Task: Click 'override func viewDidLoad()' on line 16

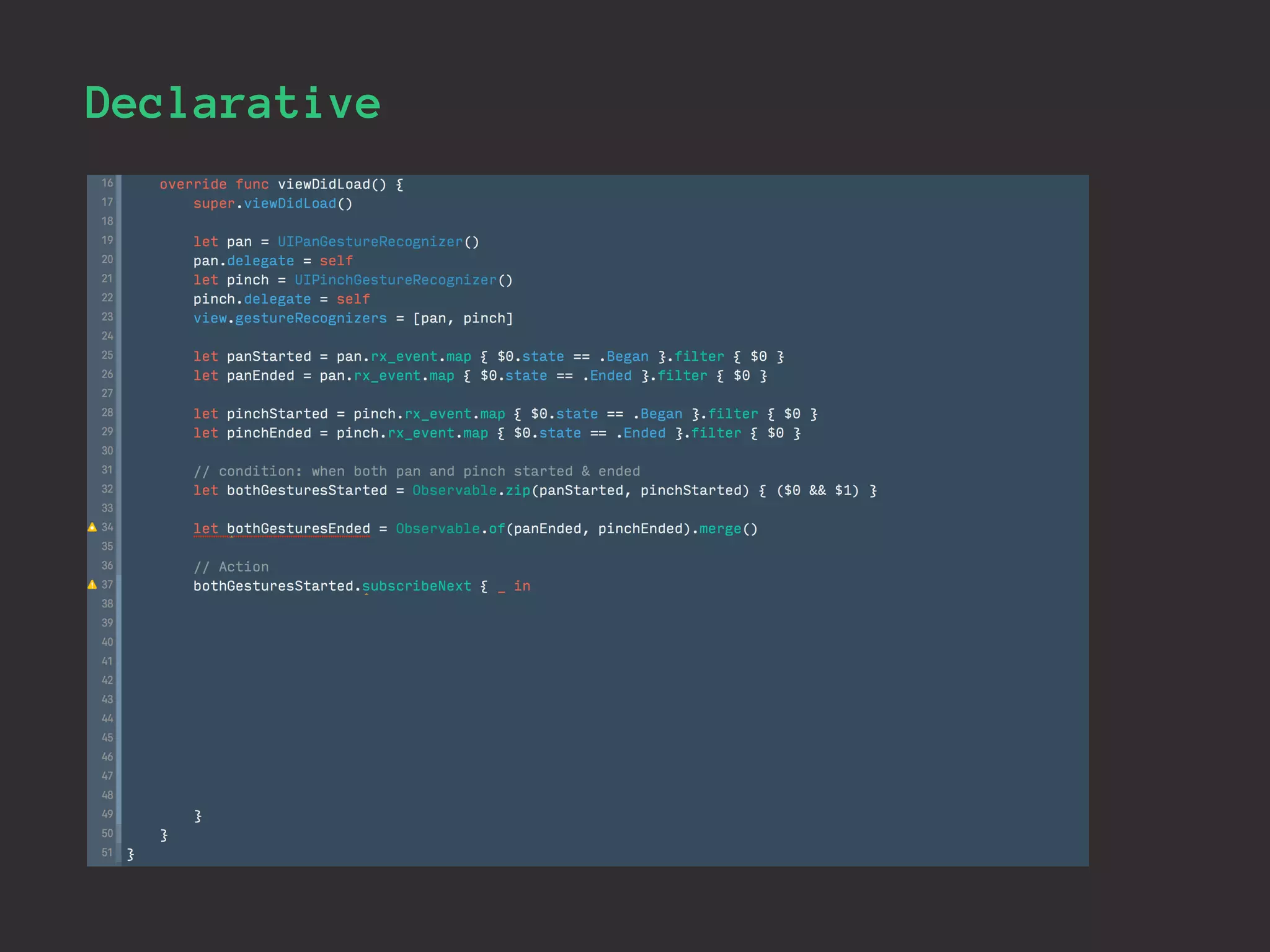Action: click(x=273, y=185)
